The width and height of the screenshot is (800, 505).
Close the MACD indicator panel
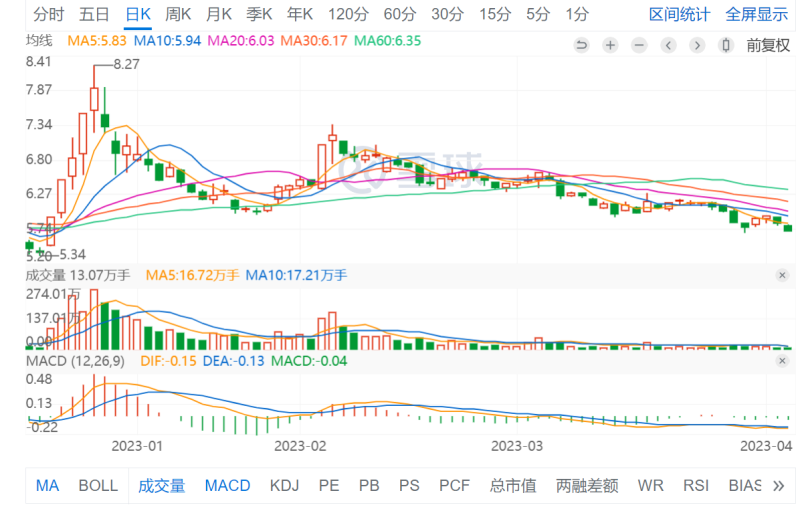tap(782, 361)
